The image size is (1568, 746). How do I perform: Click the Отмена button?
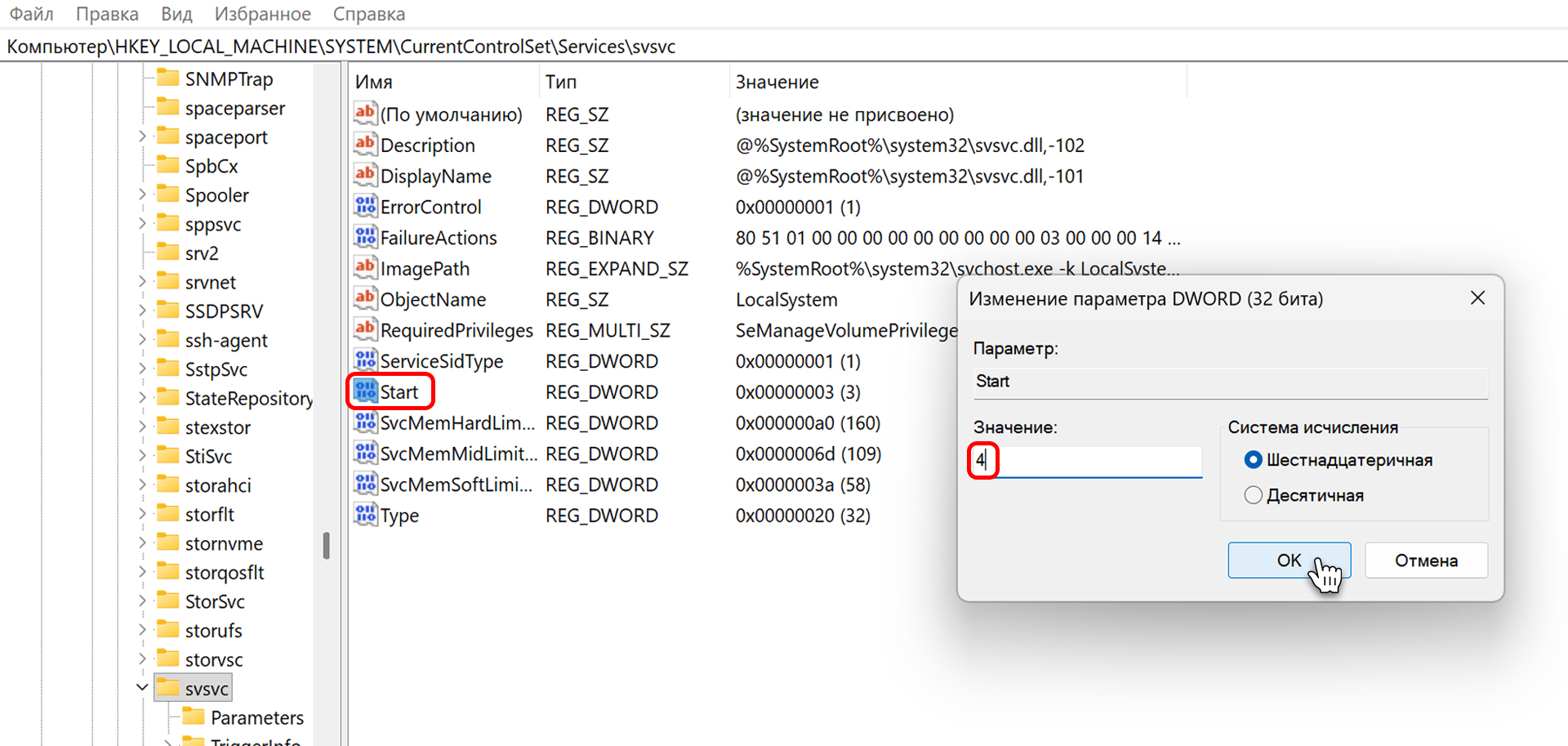coord(1425,561)
